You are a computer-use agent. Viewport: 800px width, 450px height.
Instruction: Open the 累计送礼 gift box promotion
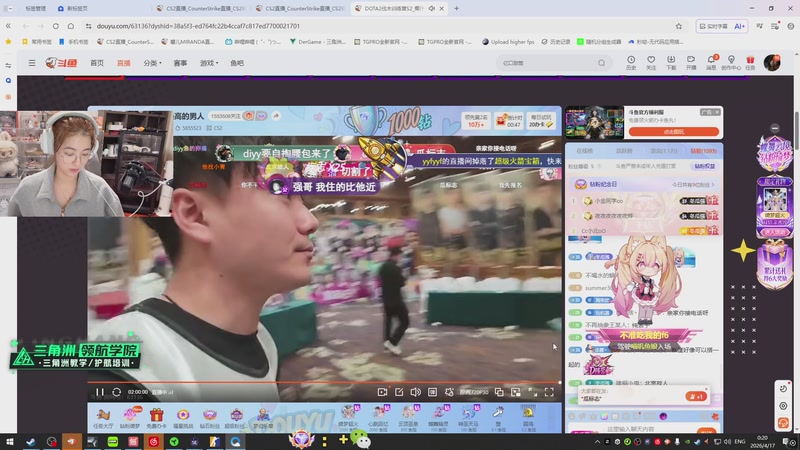click(774, 264)
